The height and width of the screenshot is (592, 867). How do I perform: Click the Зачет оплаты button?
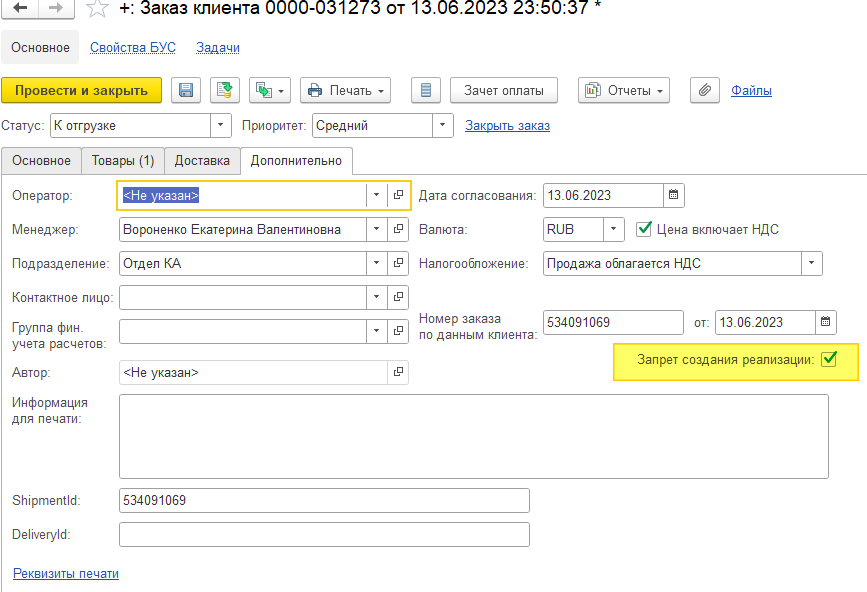(x=503, y=91)
